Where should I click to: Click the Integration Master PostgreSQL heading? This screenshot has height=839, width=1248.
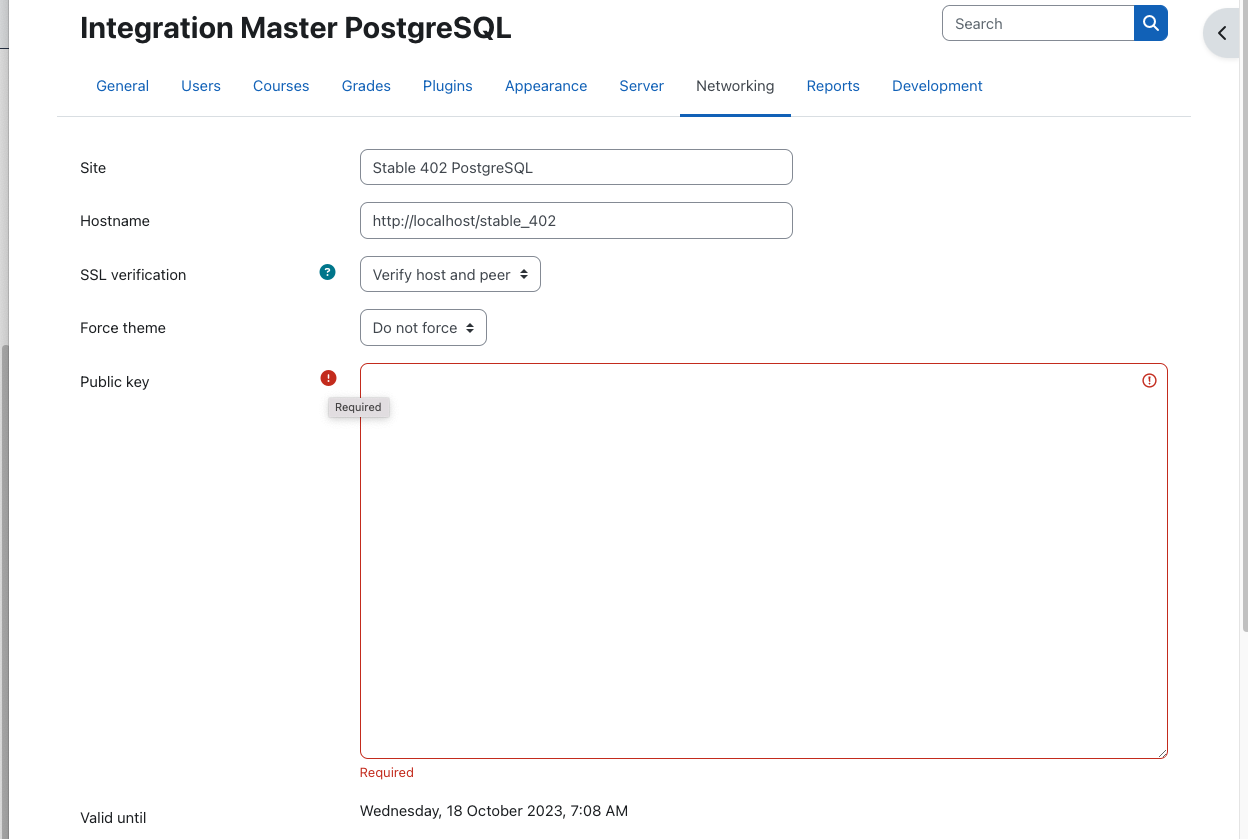click(x=295, y=28)
